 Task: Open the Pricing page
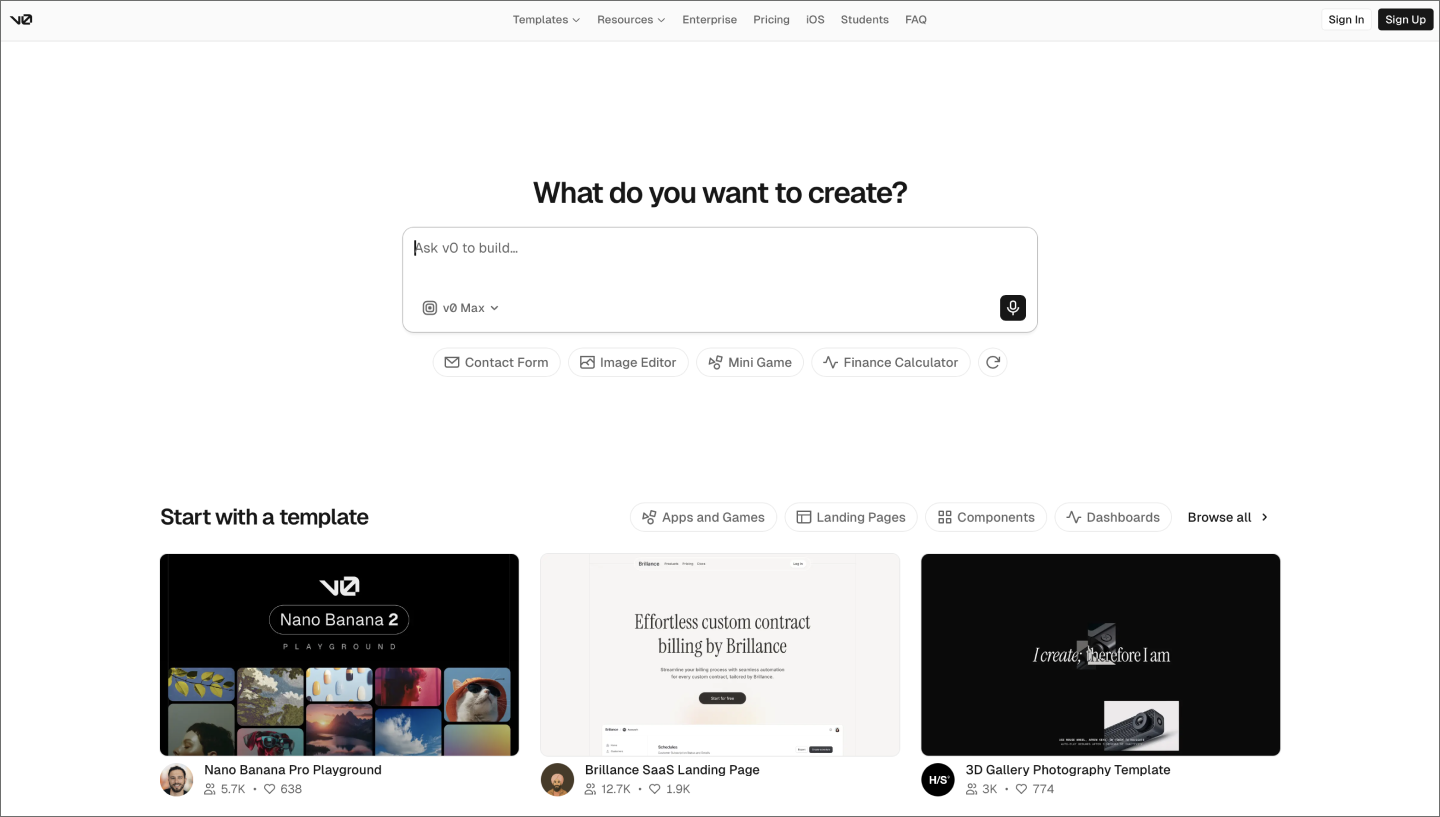coord(771,19)
